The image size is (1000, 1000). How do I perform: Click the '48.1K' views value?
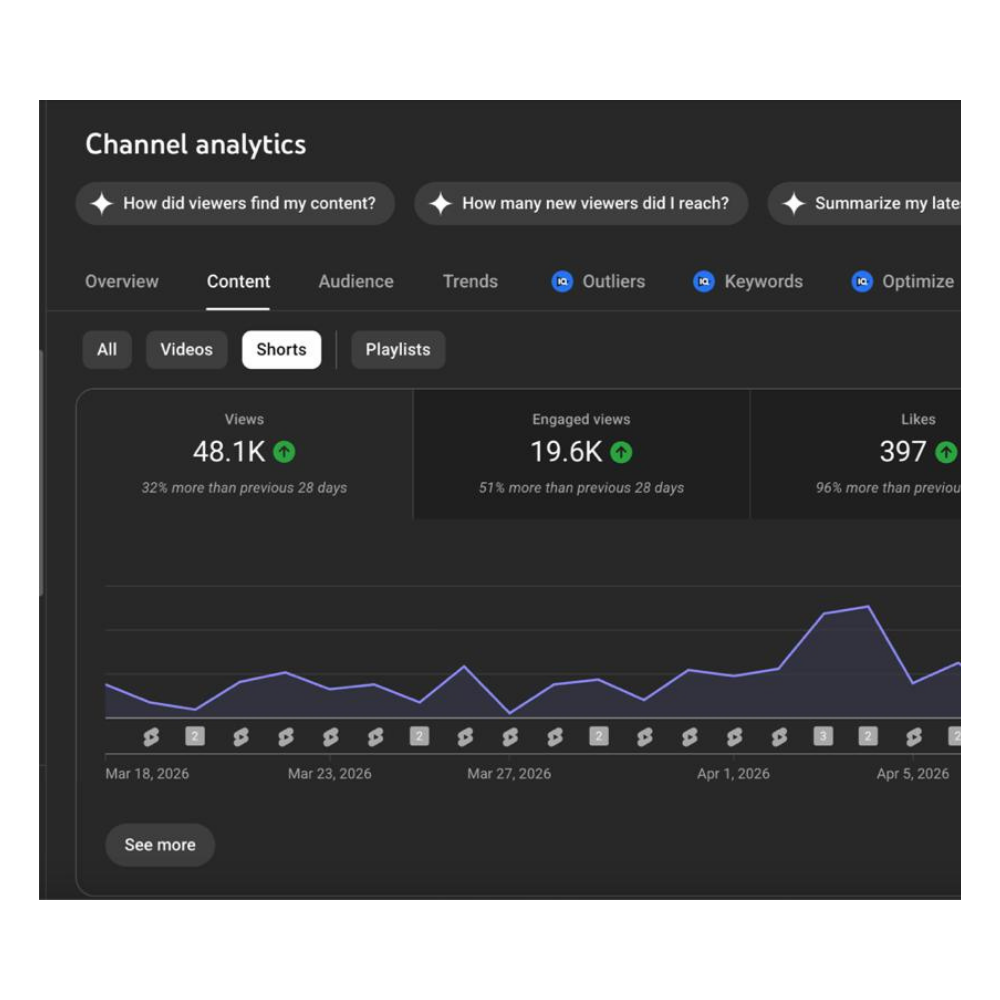pyautogui.click(x=228, y=452)
